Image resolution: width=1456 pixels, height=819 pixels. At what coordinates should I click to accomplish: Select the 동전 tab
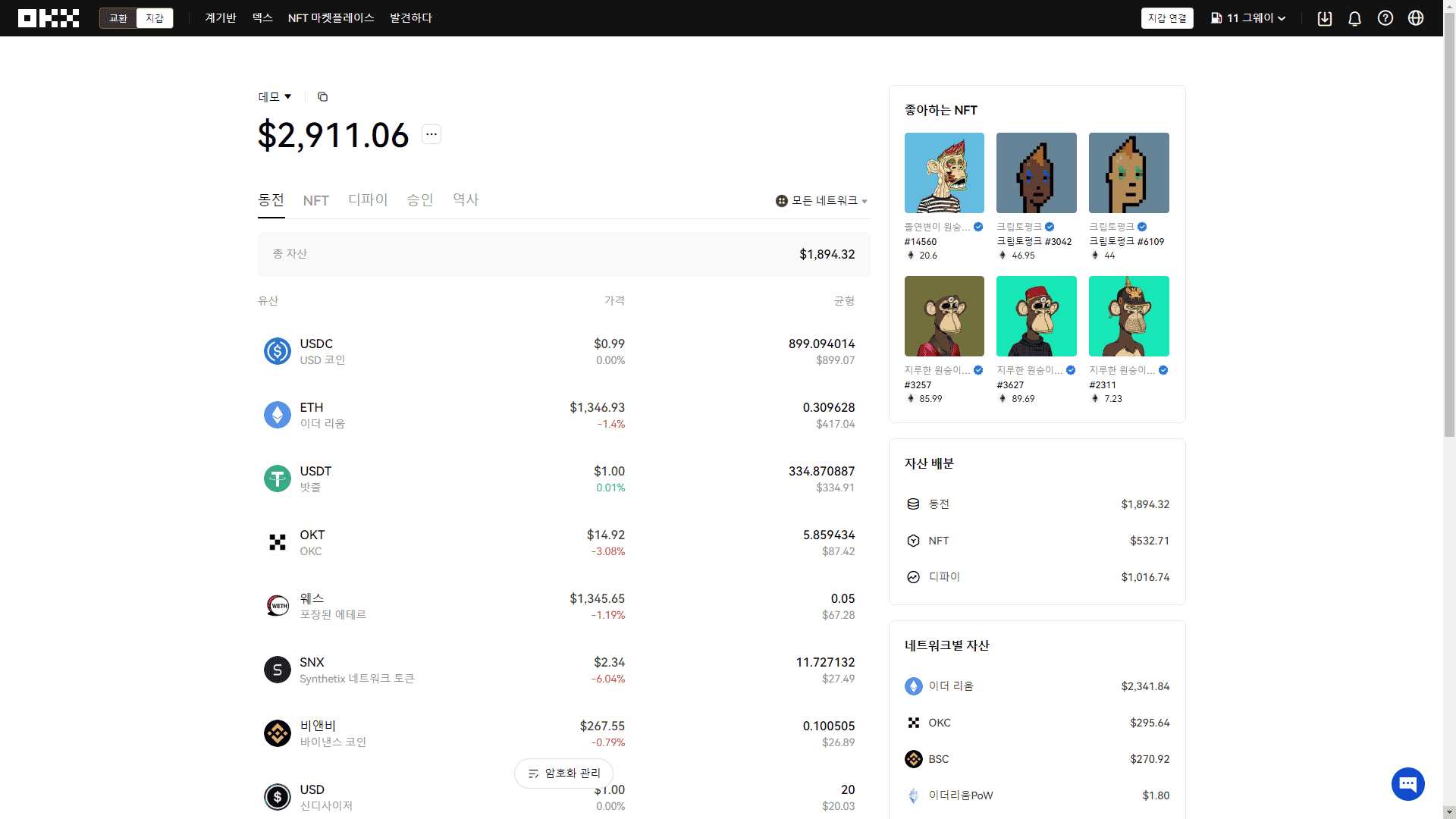click(271, 200)
